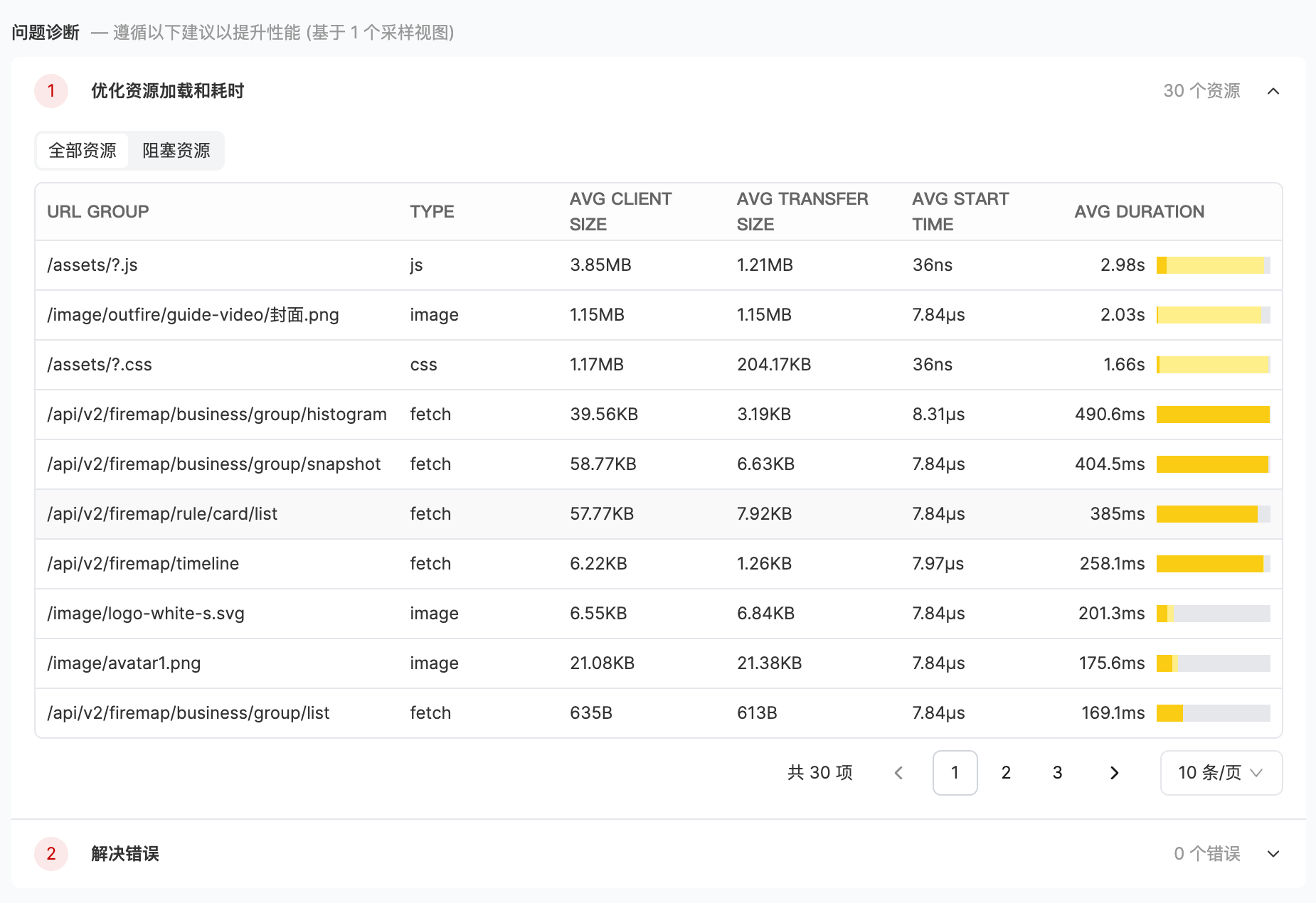Switch to the 全部资源 tab
Viewport: 1316px width, 903px height.
(x=83, y=151)
